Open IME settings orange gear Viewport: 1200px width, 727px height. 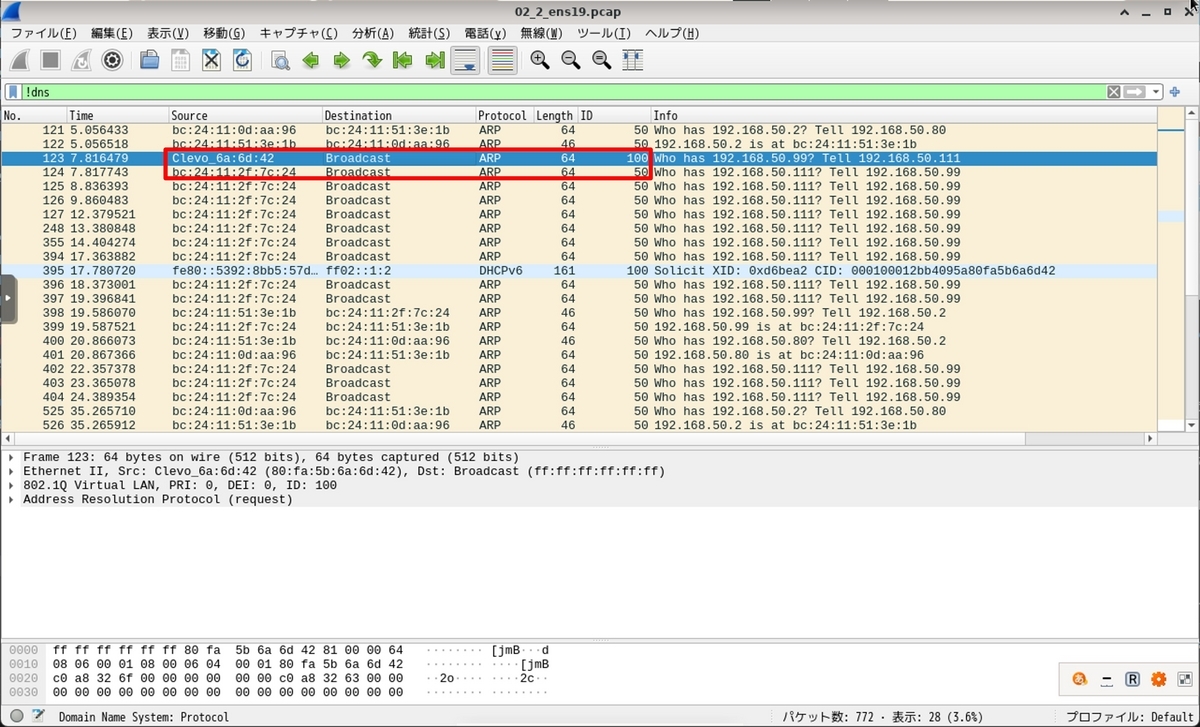click(x=1159, y=679)
